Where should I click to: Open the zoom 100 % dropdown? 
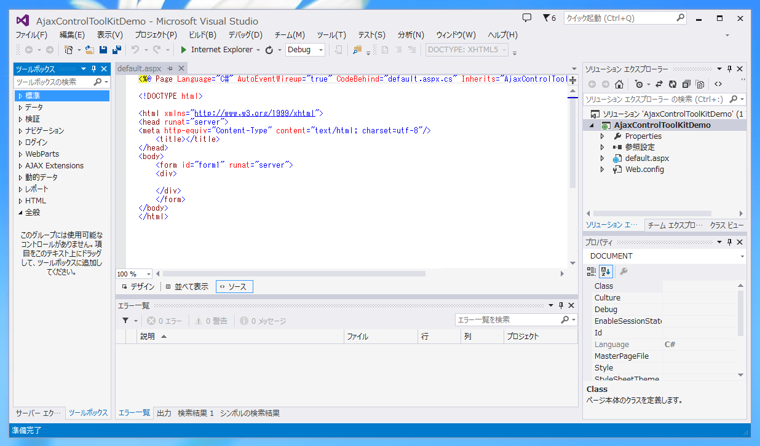pyautogui.click(x=148, y=274)
